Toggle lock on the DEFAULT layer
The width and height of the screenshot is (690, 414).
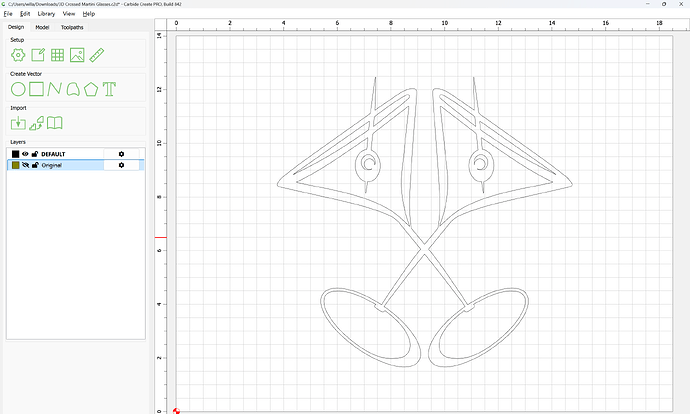coord(35,154)
